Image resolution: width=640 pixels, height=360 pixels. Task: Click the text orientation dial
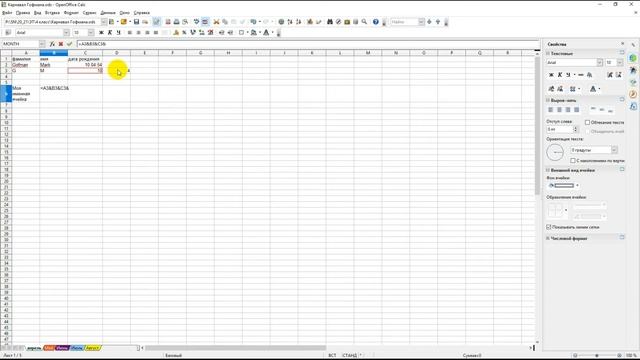(555, 153)
